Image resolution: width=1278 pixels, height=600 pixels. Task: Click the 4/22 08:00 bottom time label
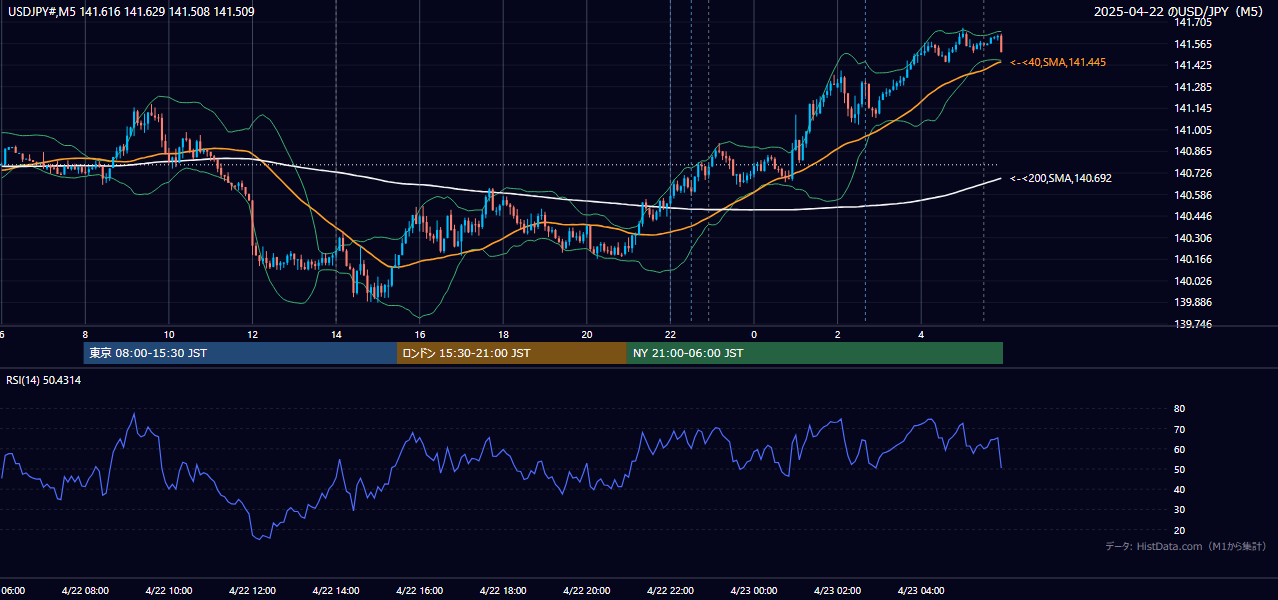point(85,591)
